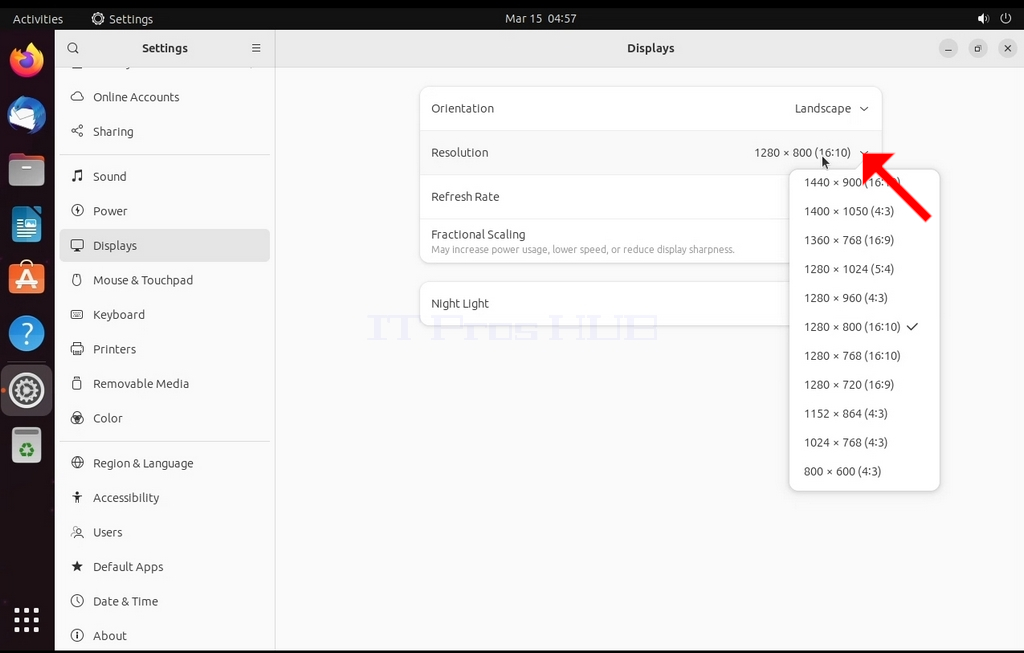The height and width of the screenshot is (653, 1024).
Task: Expand the Orientation Landscape dropdown
Action: coord(831,108)
